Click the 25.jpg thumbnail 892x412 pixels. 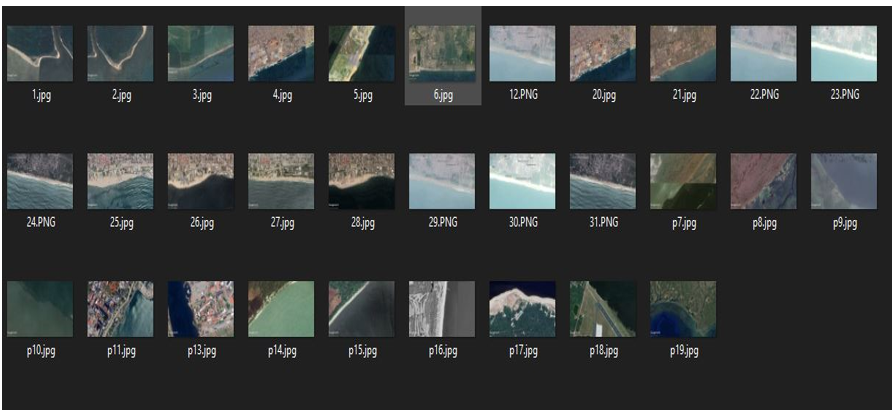pyautogui.click(x=120, y=181)
